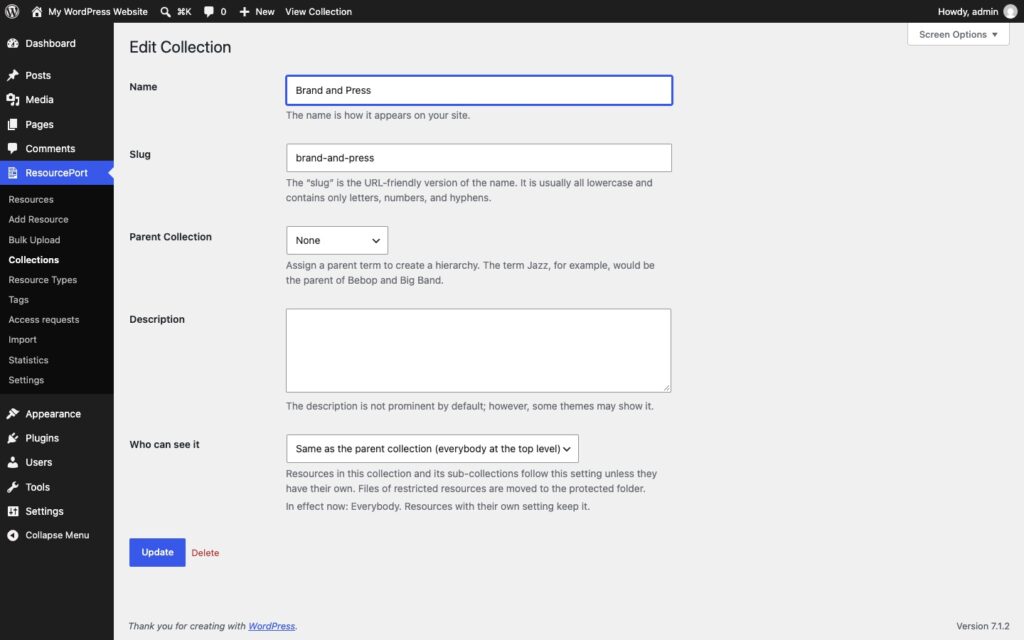Open the Statistics submenu item
The width and height of the screenshot is (1024, 640).
28,360
